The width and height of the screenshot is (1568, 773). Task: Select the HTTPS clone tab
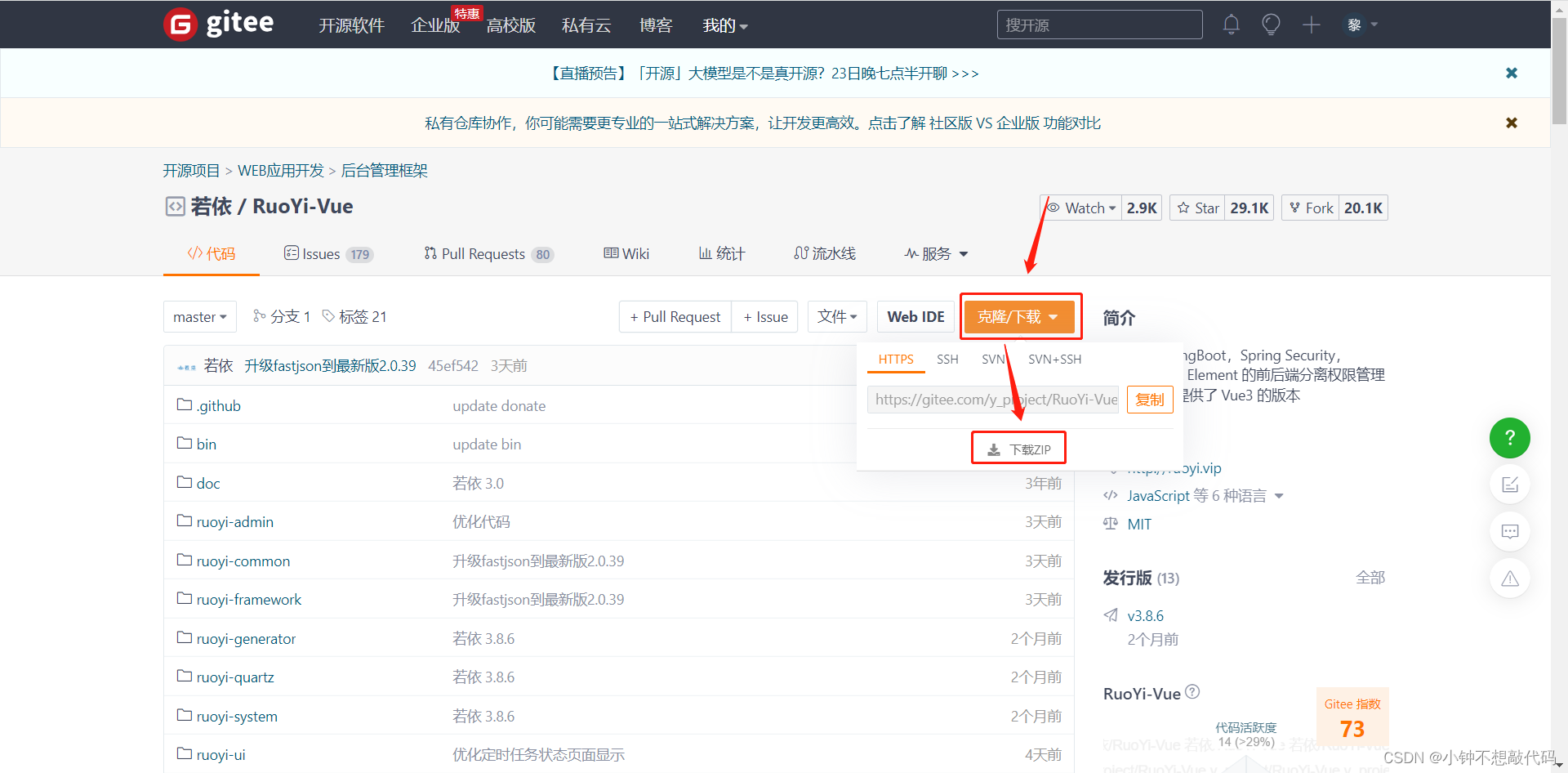(x=896, y=359)
